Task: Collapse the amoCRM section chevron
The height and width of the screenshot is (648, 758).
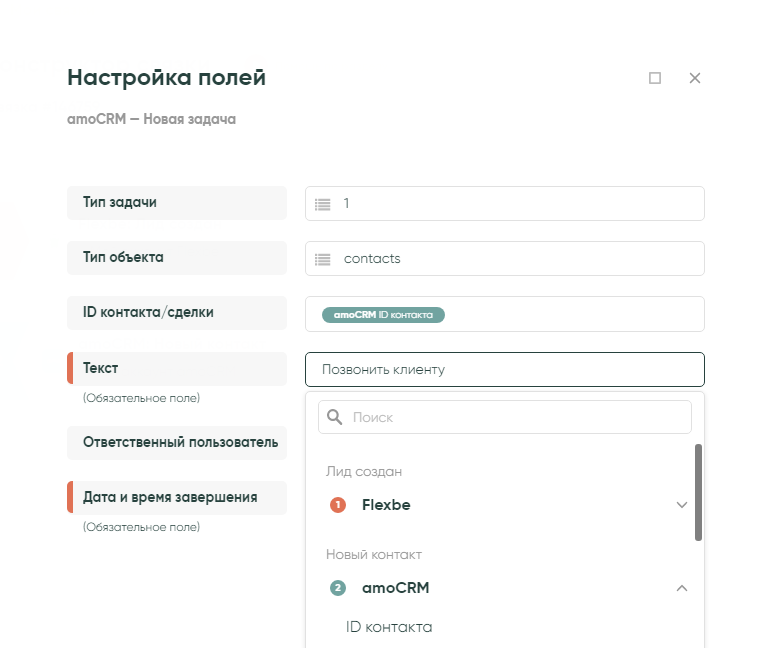Action: pos(682,588)
